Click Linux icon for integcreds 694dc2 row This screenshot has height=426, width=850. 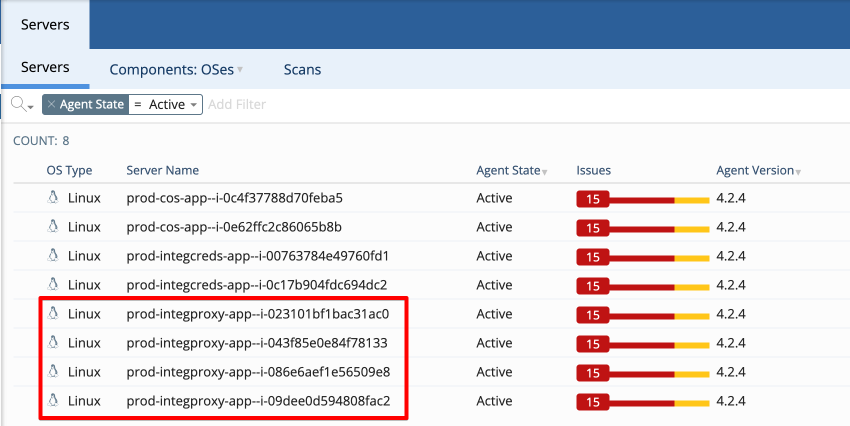(53, 284)
